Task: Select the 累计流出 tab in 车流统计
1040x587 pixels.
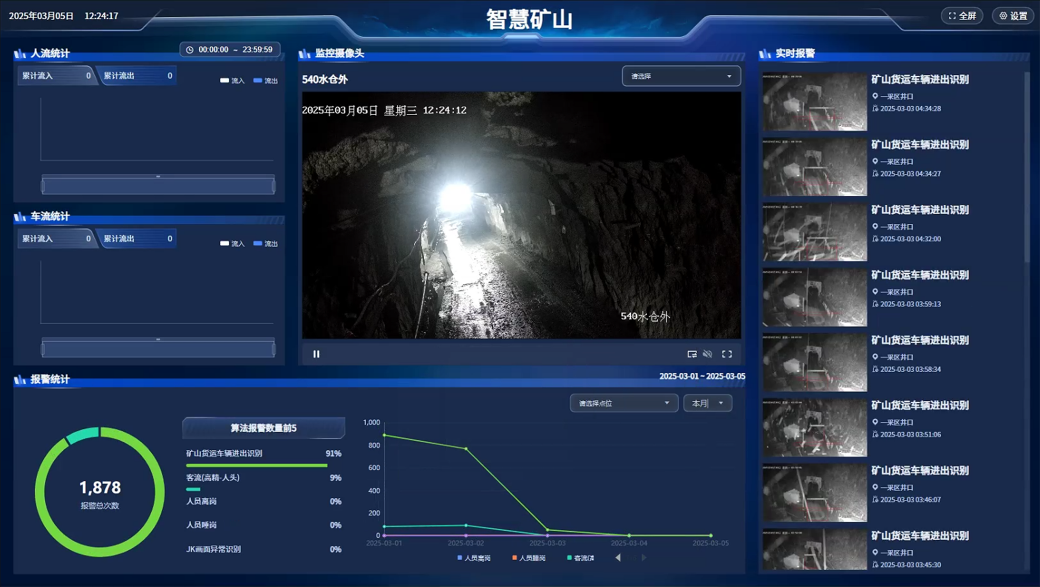Action: click(137, 239)
